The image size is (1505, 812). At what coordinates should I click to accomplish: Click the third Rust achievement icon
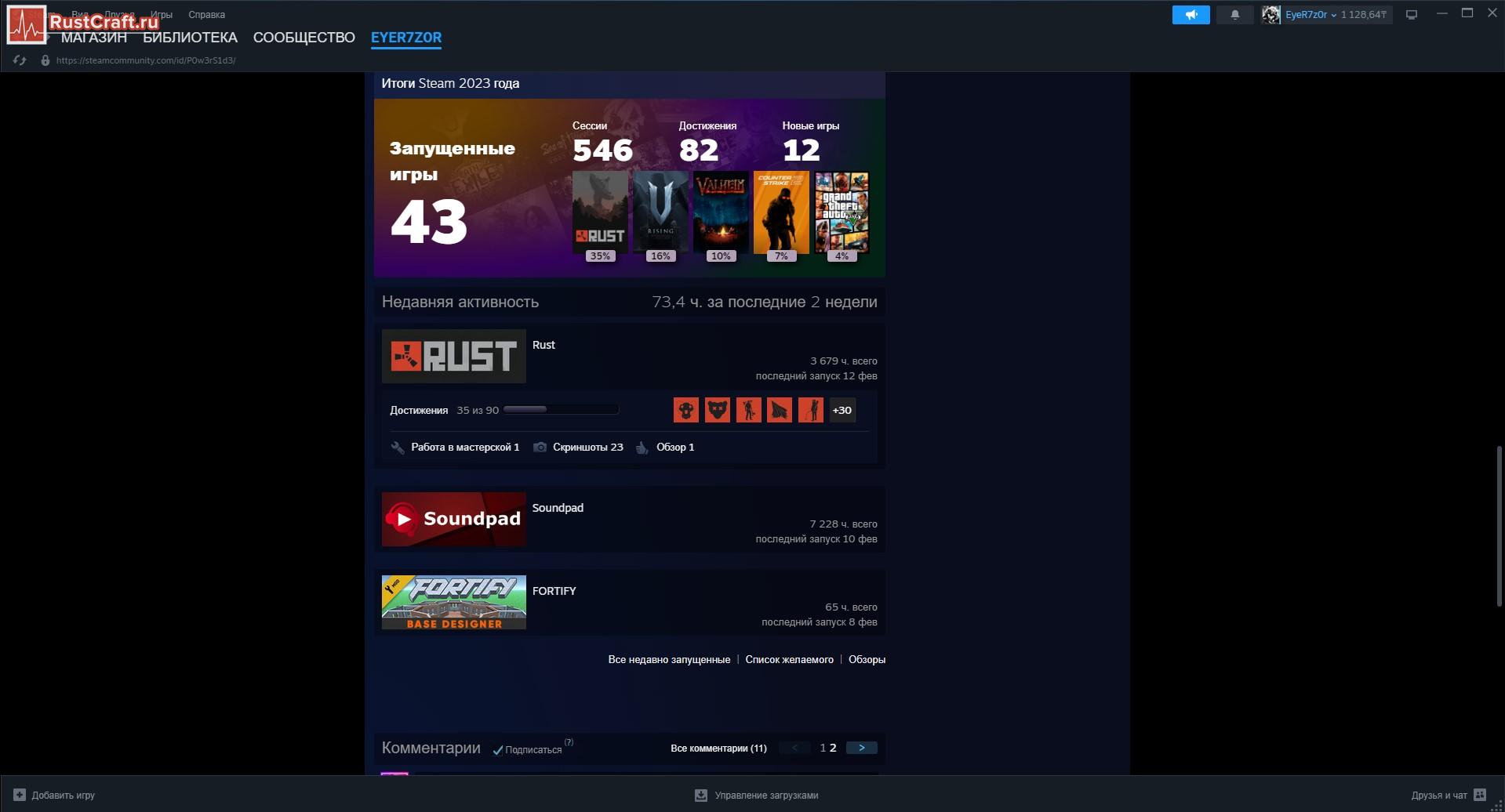click(x=748, y=410)
